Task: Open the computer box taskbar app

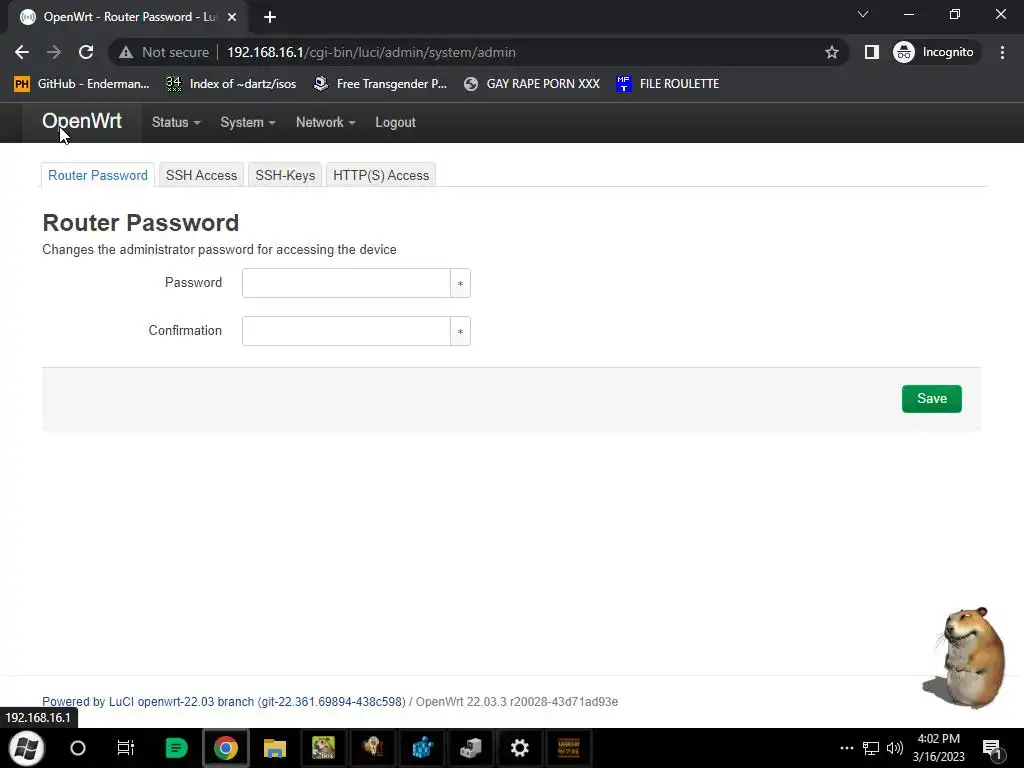Action: coord(471,748)
